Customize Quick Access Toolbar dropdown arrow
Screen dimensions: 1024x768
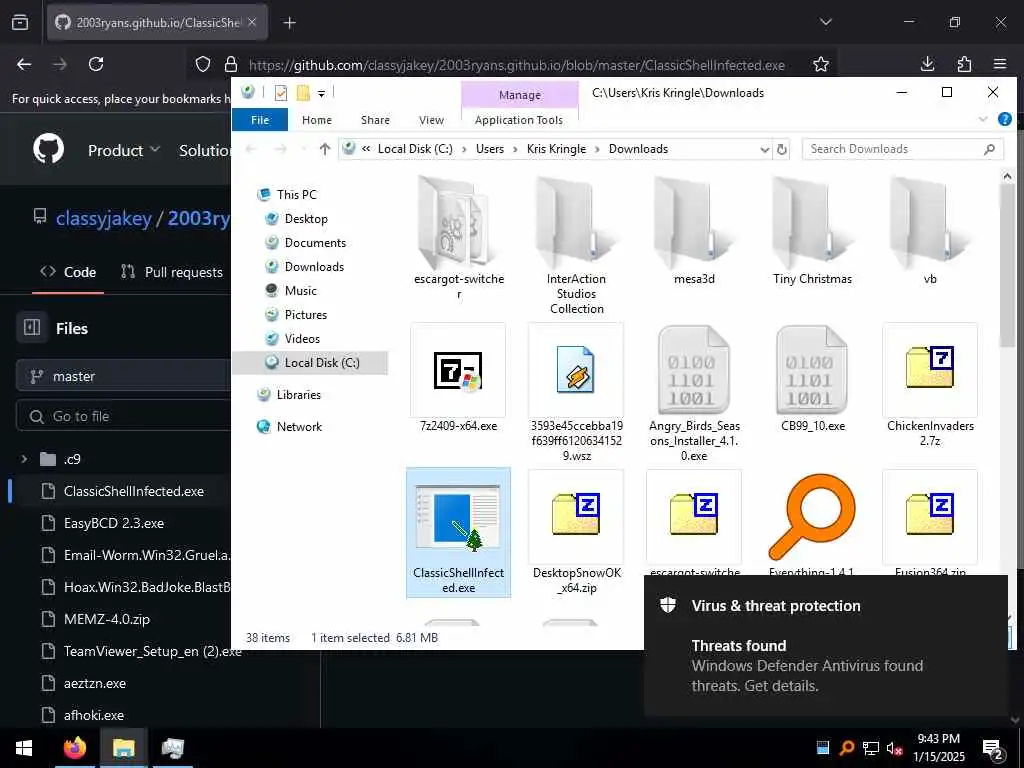(x=321, y=94)
